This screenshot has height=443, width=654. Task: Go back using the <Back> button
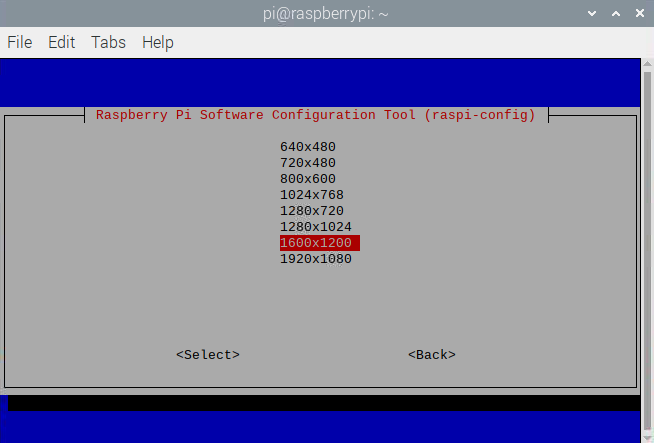click(x=432, y=355)
